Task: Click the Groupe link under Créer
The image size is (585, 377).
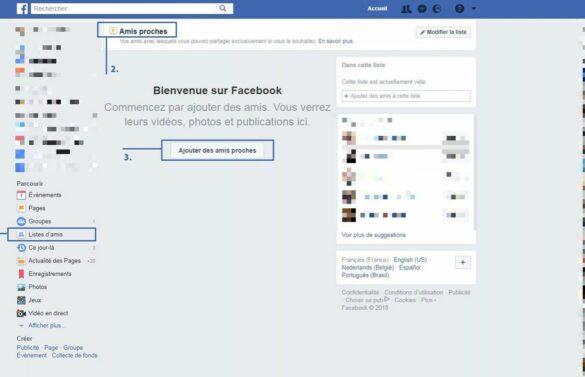Action: [x=73, y=348]
